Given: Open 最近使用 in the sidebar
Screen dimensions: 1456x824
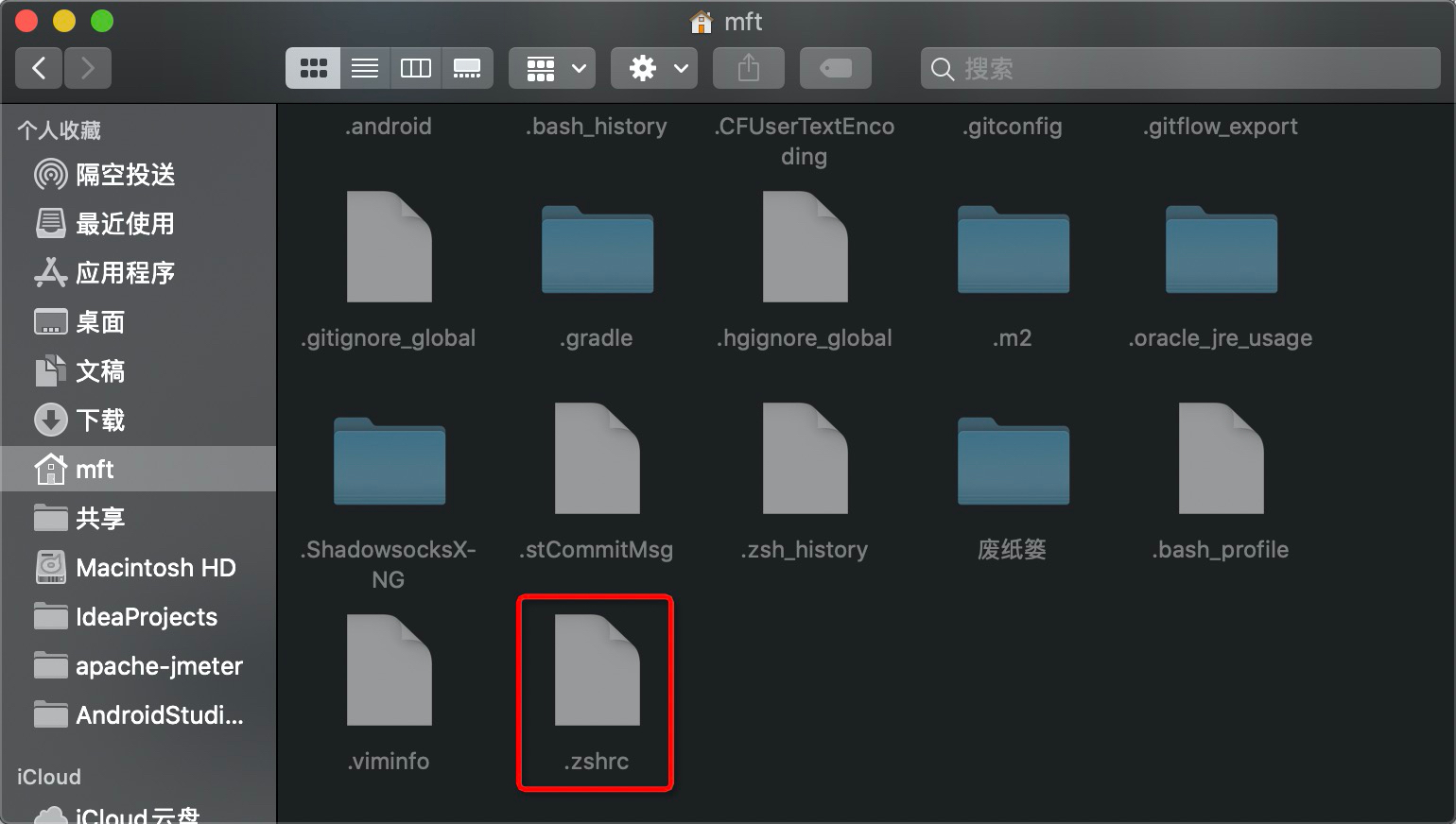Looking at the screenshot, I should [x=138, y=224].
